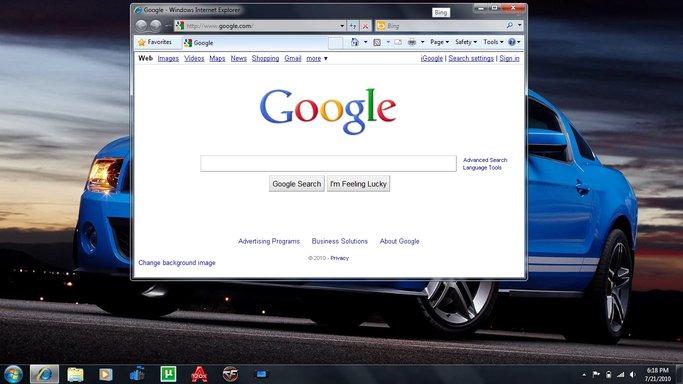Viewport: 683px width, 384px height.
Task: Show hidden tray icons arrow
Action: (584, 374)
